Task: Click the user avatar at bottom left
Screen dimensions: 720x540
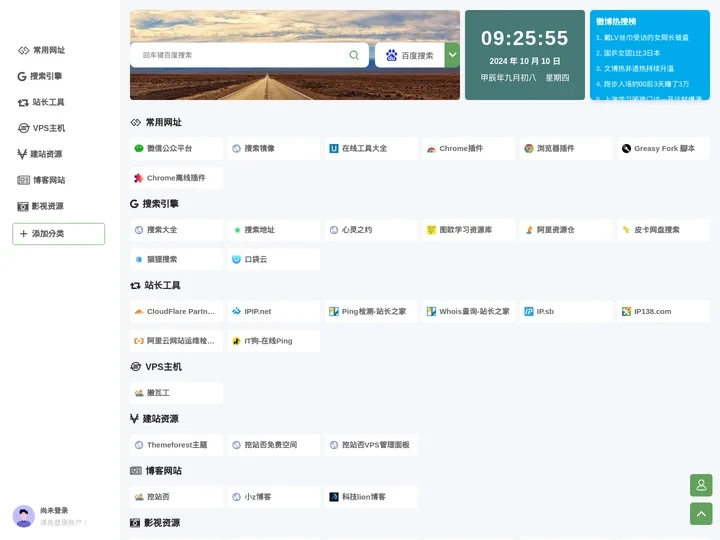Action: tap(23, 516)
